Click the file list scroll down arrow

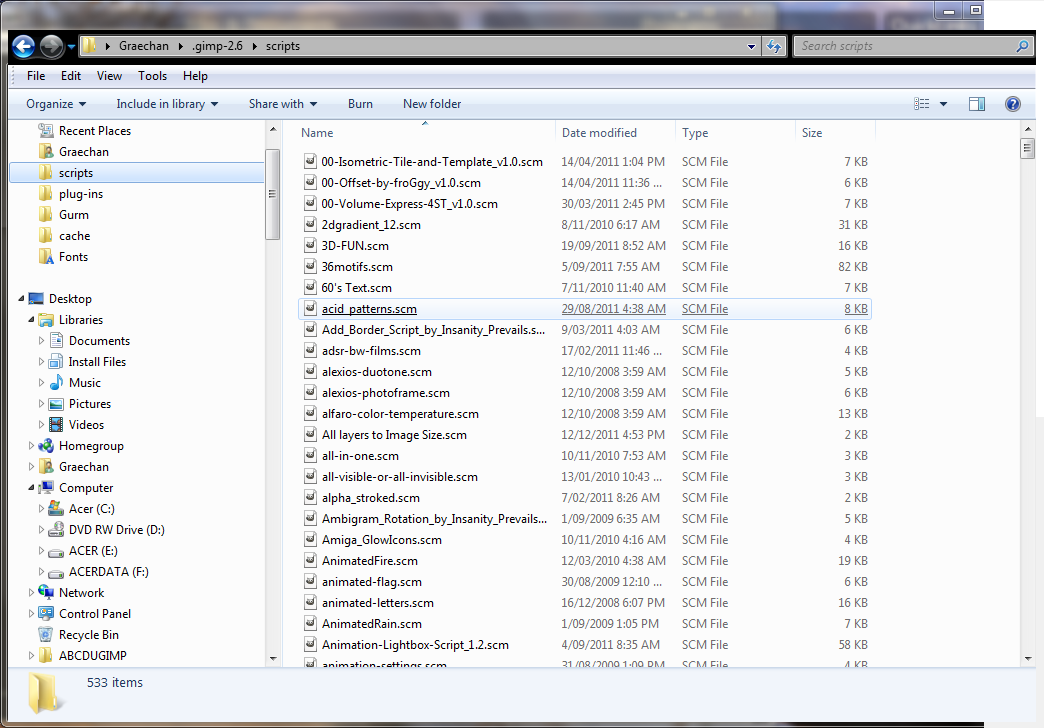(x=1027, y=659)
